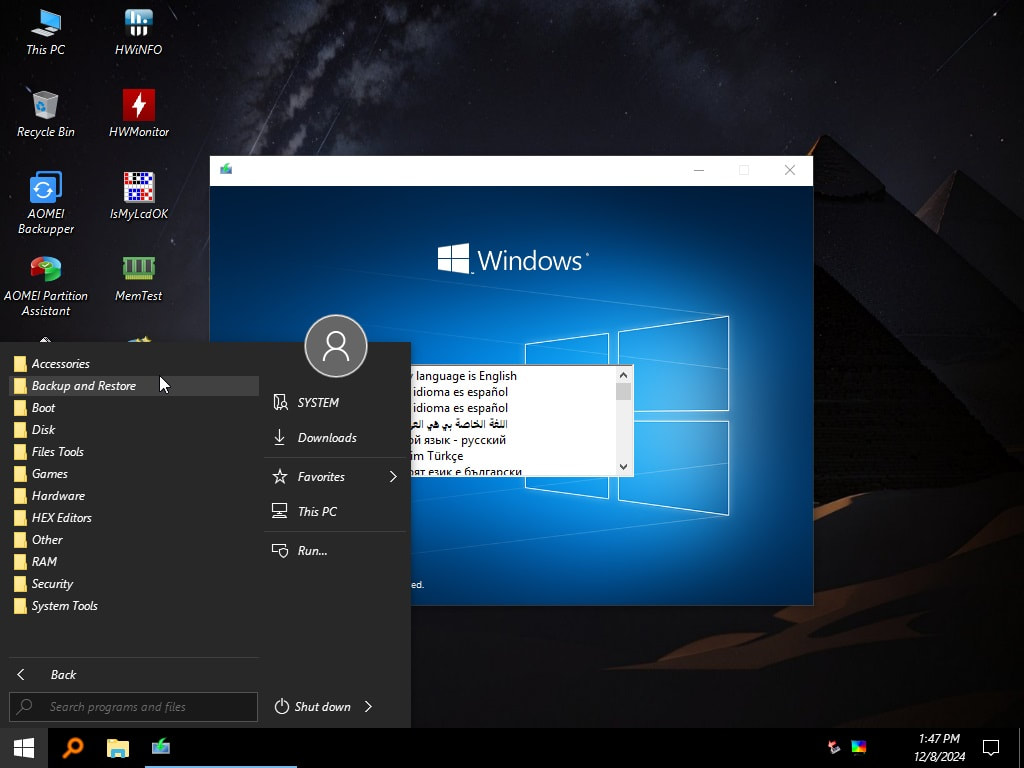Open AOMEI Partition Assistant shortcut
The width and height of the screenshot is (1024, 768).
[x=45, y=285]
